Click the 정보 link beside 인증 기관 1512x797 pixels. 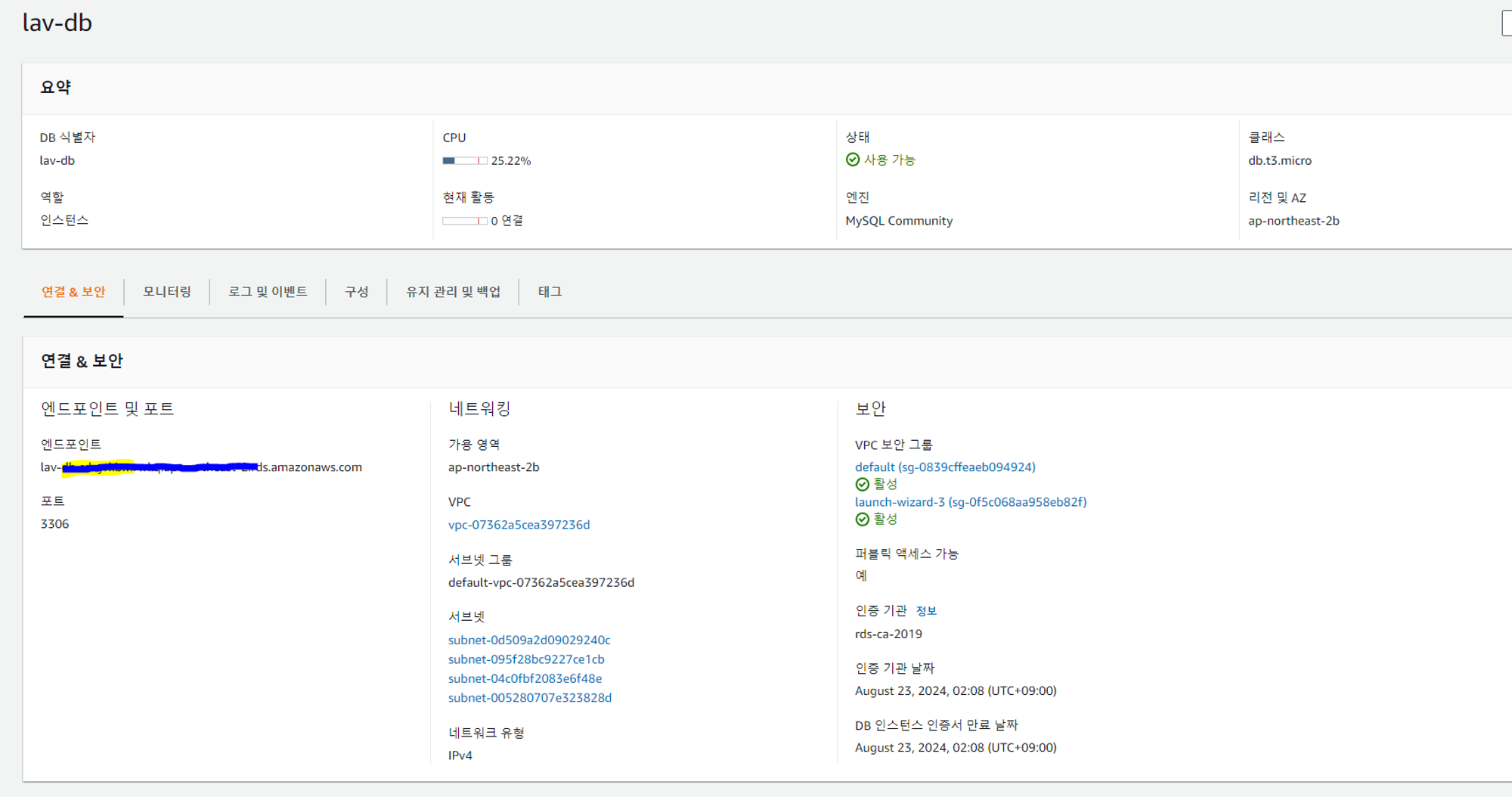[926, 611]
